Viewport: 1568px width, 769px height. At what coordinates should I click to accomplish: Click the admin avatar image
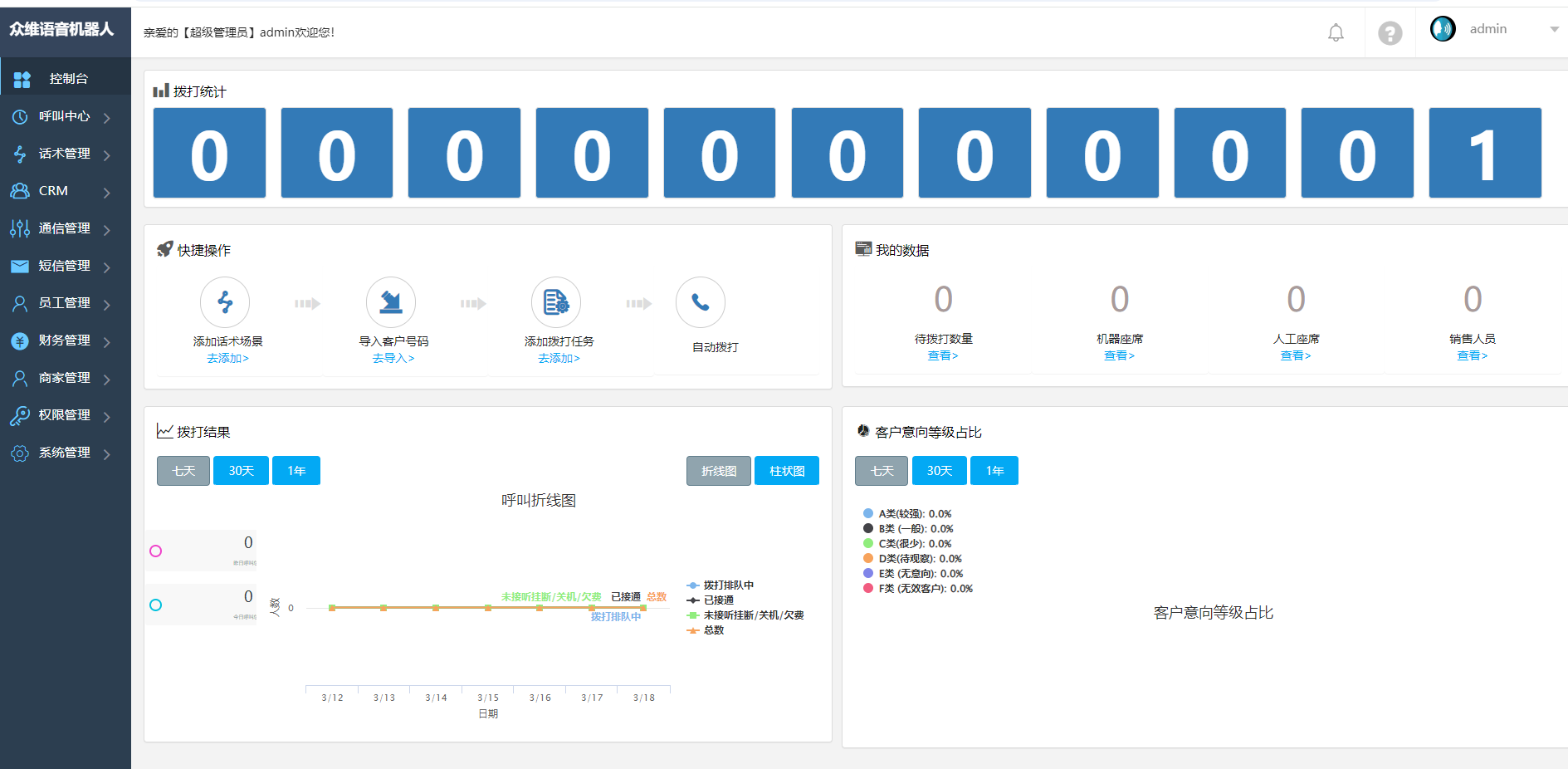coord(1443,29)
